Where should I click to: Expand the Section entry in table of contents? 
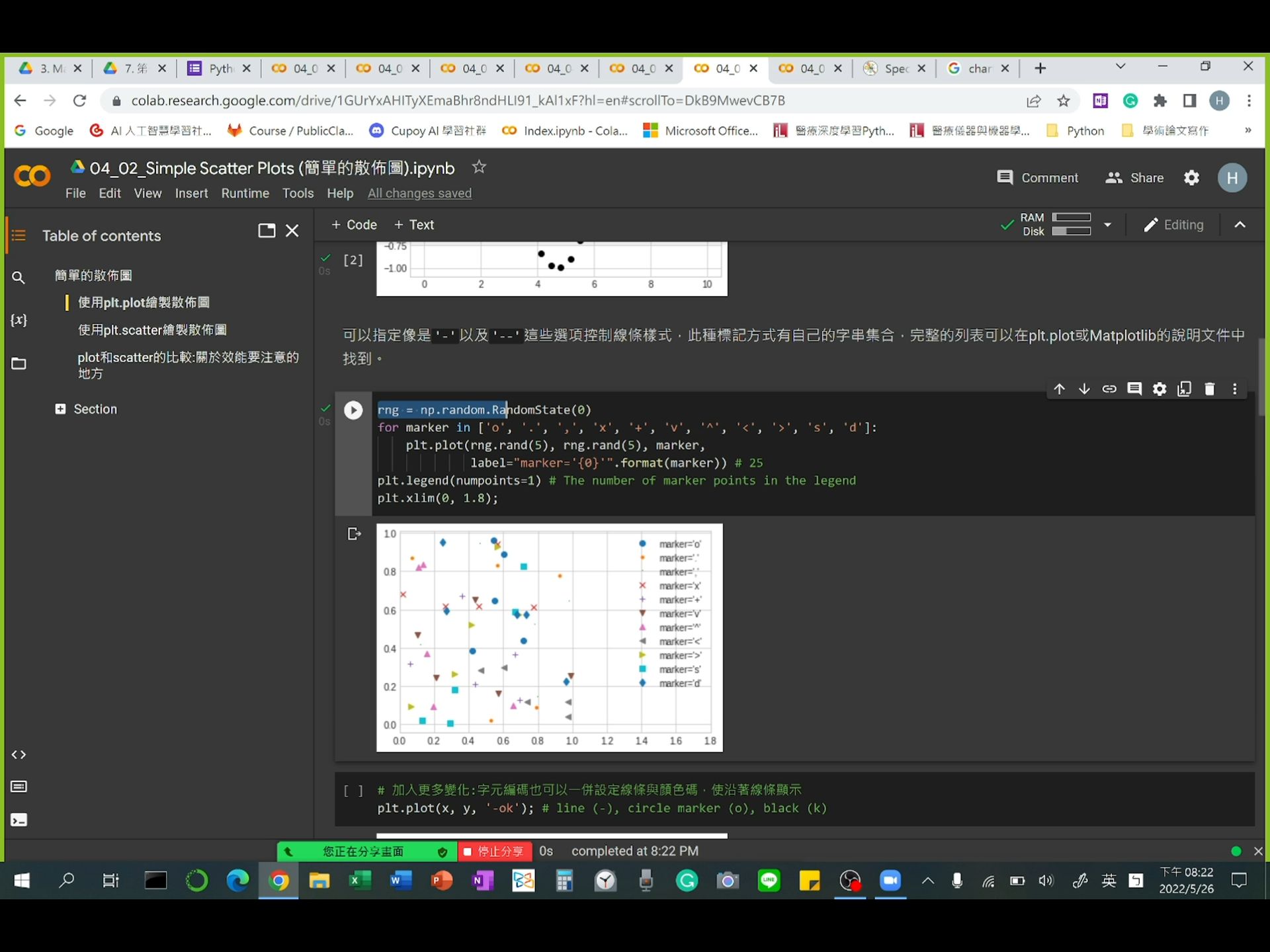coord(60,409)
